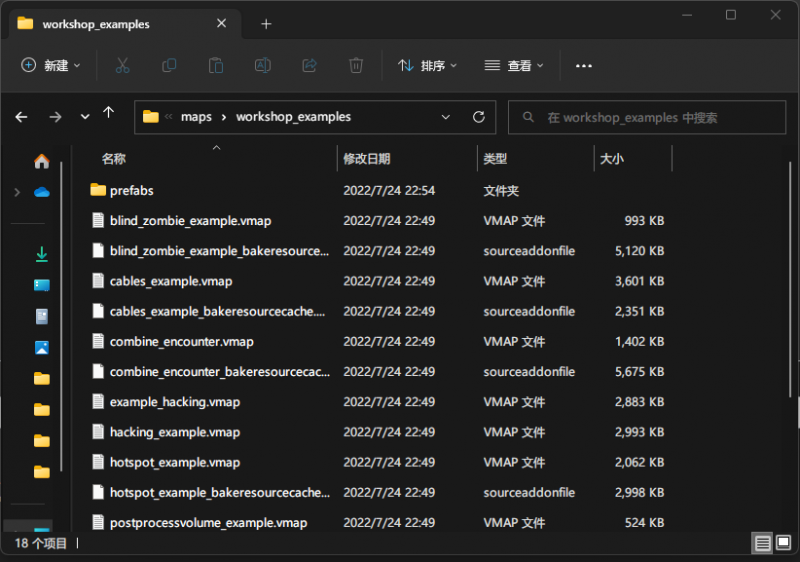Screen dimensions: 800x562
Task: Open OneDrive cloud in navigation pane
Action: tap(42, 192)
